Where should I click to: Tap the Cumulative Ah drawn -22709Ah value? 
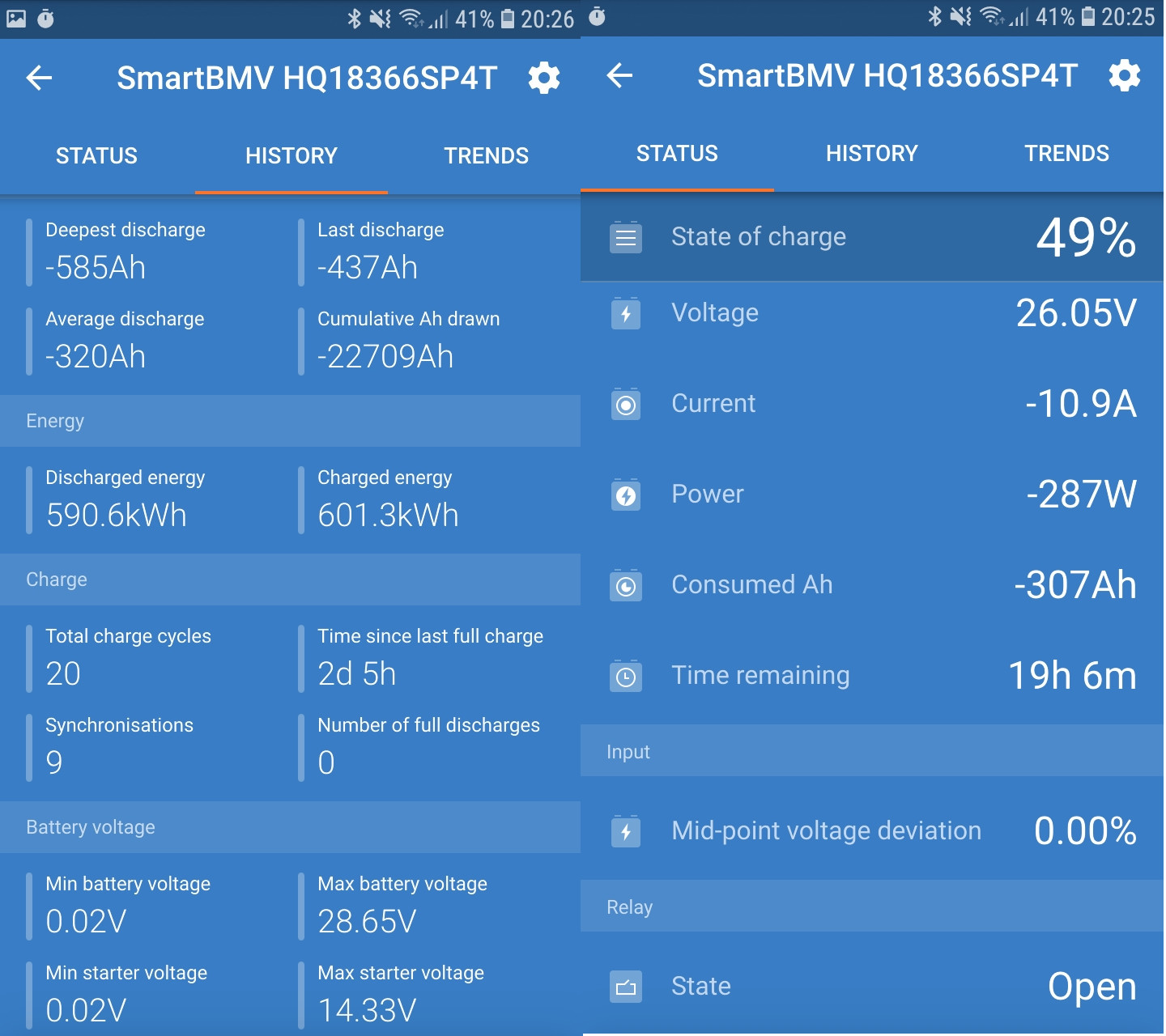pyautogui.click(x=385, y=357)
